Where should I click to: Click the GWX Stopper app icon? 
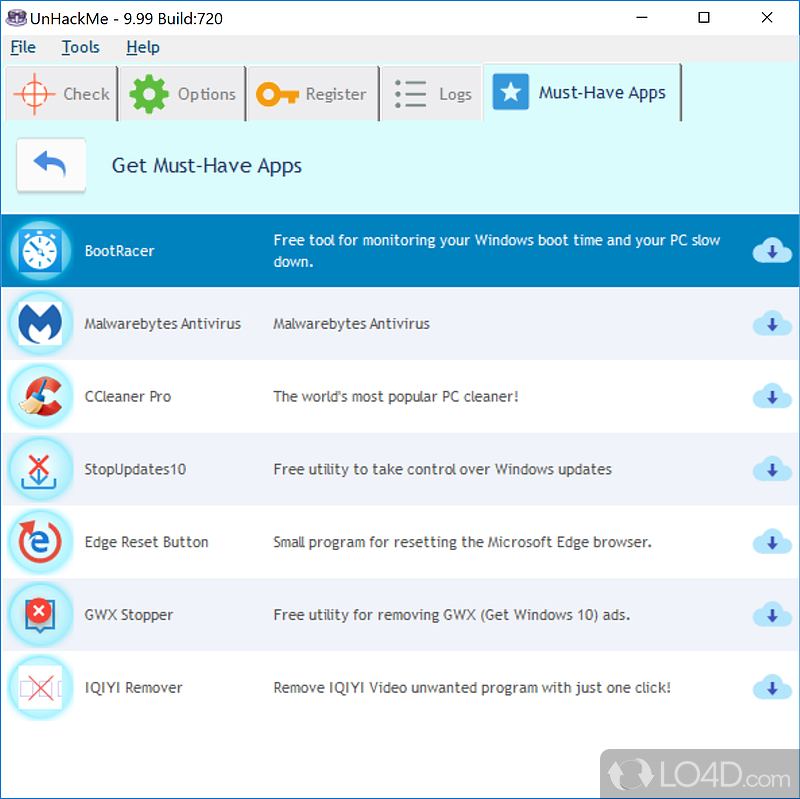(x=40, y=615)
